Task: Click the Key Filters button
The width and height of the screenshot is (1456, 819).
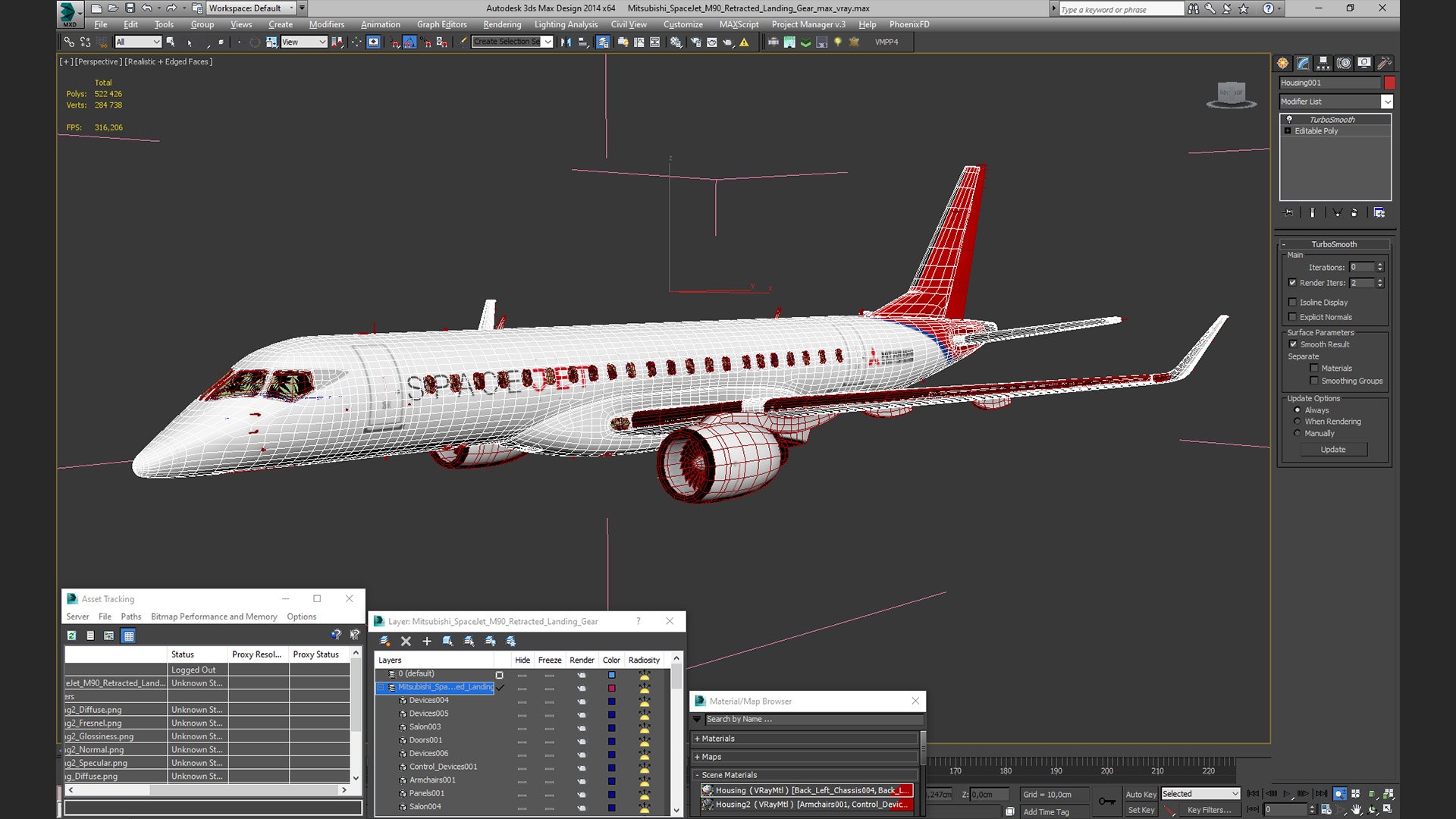Action: [1209, 810]
